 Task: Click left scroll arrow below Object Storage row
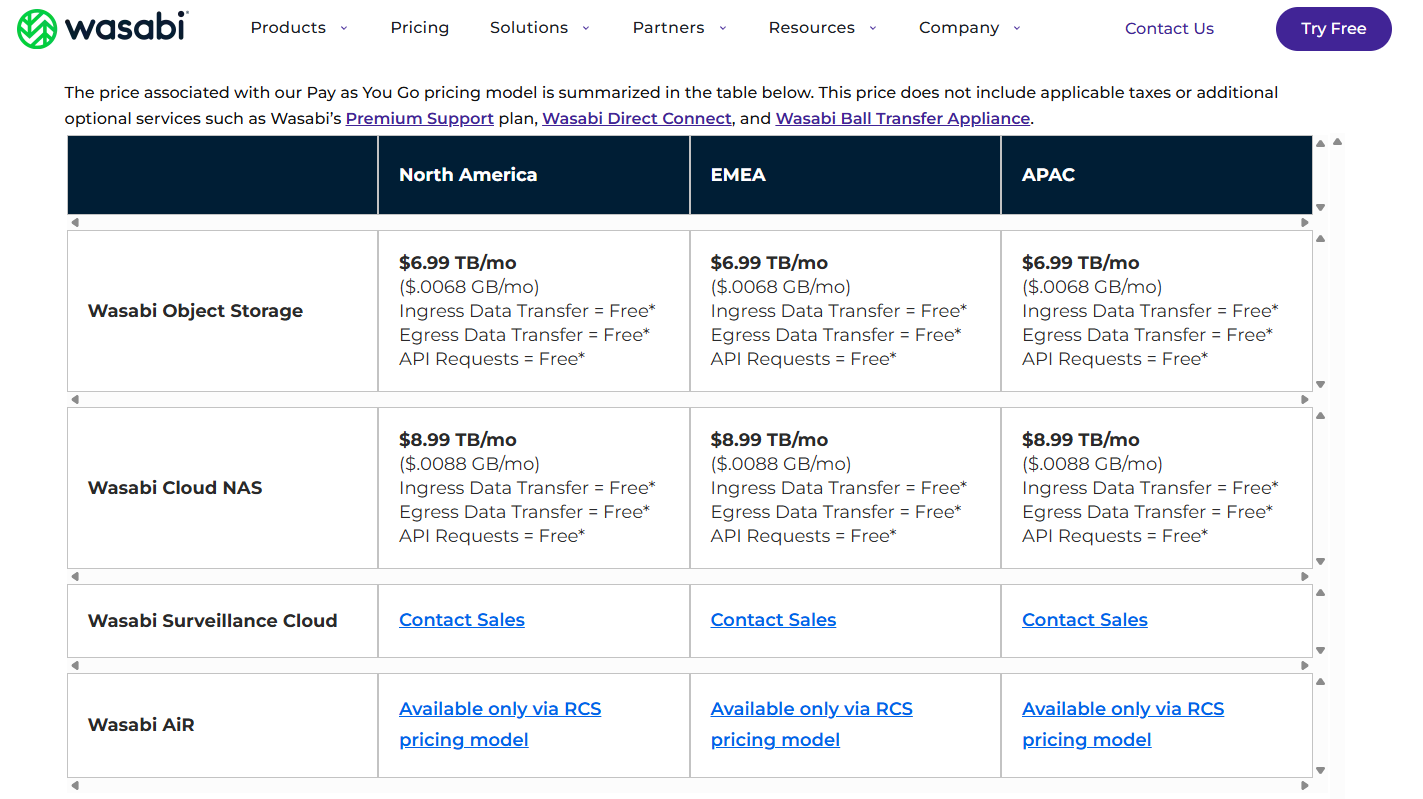pos(75,400)
